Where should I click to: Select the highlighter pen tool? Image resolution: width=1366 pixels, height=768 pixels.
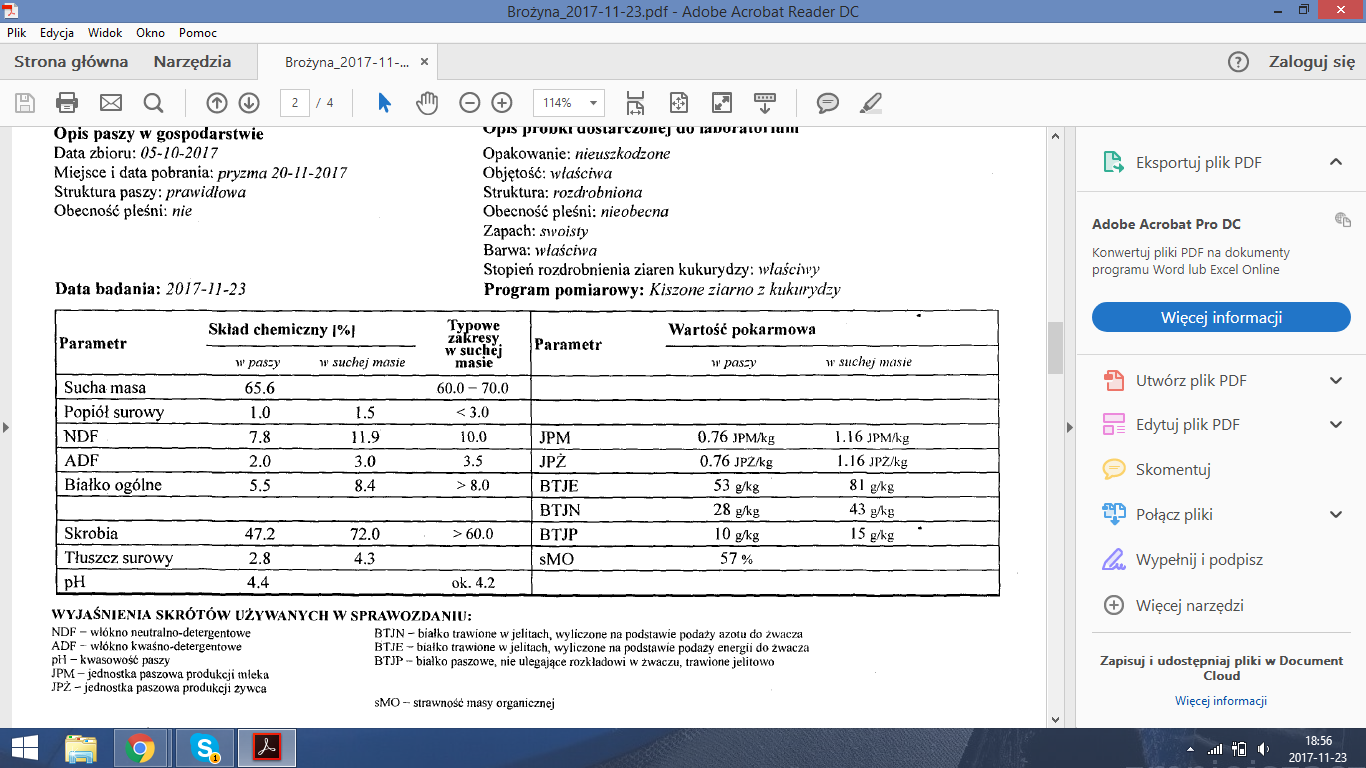coord(870,103)
